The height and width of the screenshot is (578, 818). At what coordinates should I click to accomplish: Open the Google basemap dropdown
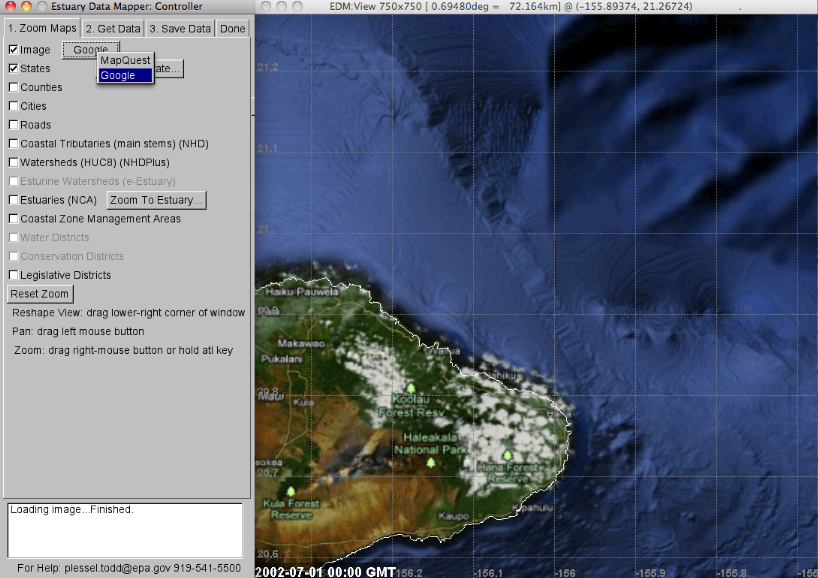click(x=89, y=49)
